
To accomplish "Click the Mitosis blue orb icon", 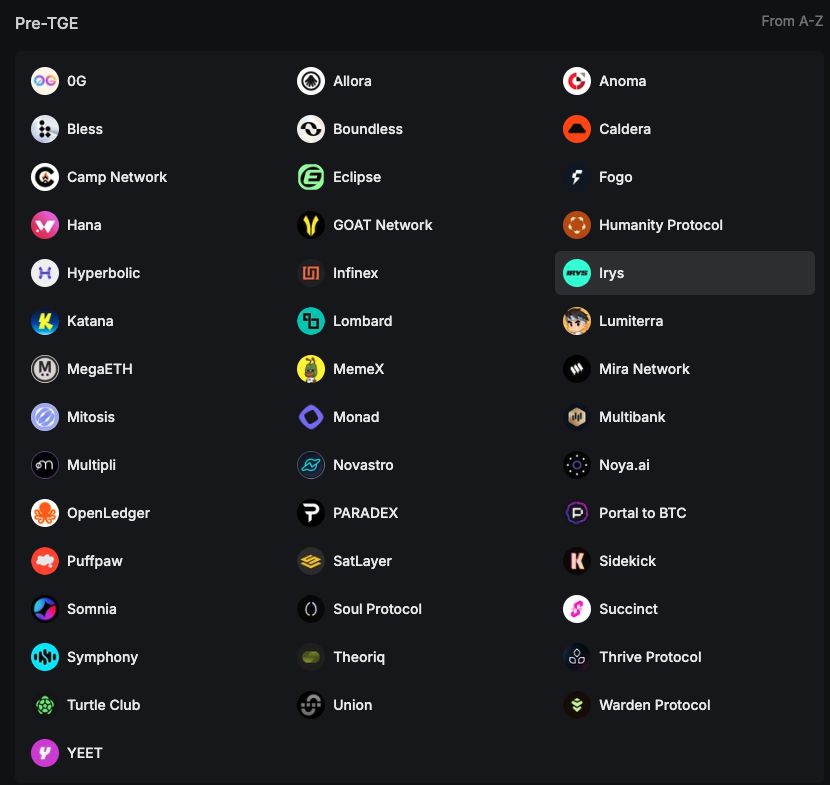I will tap(45, 417).
